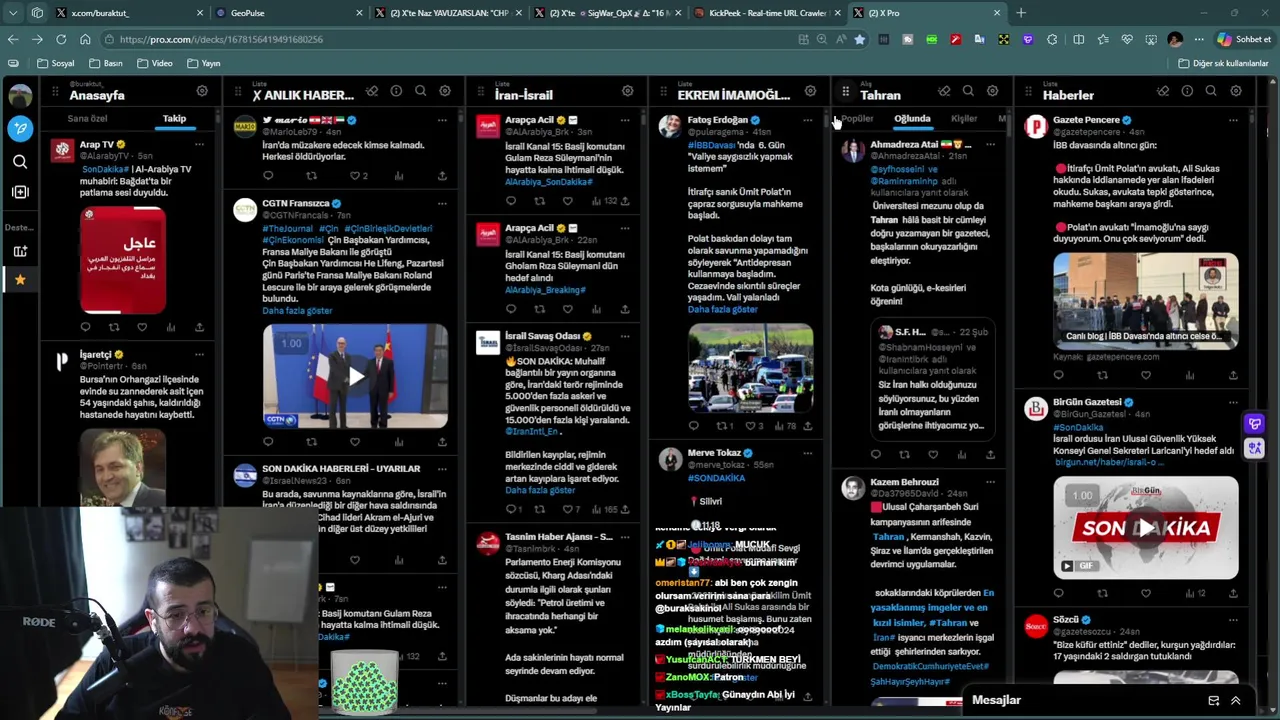Image resolution: width=1280 pixels, height=720 pixels.
Task: Reply to the Arap TV post
Action: tap(85, 327)
